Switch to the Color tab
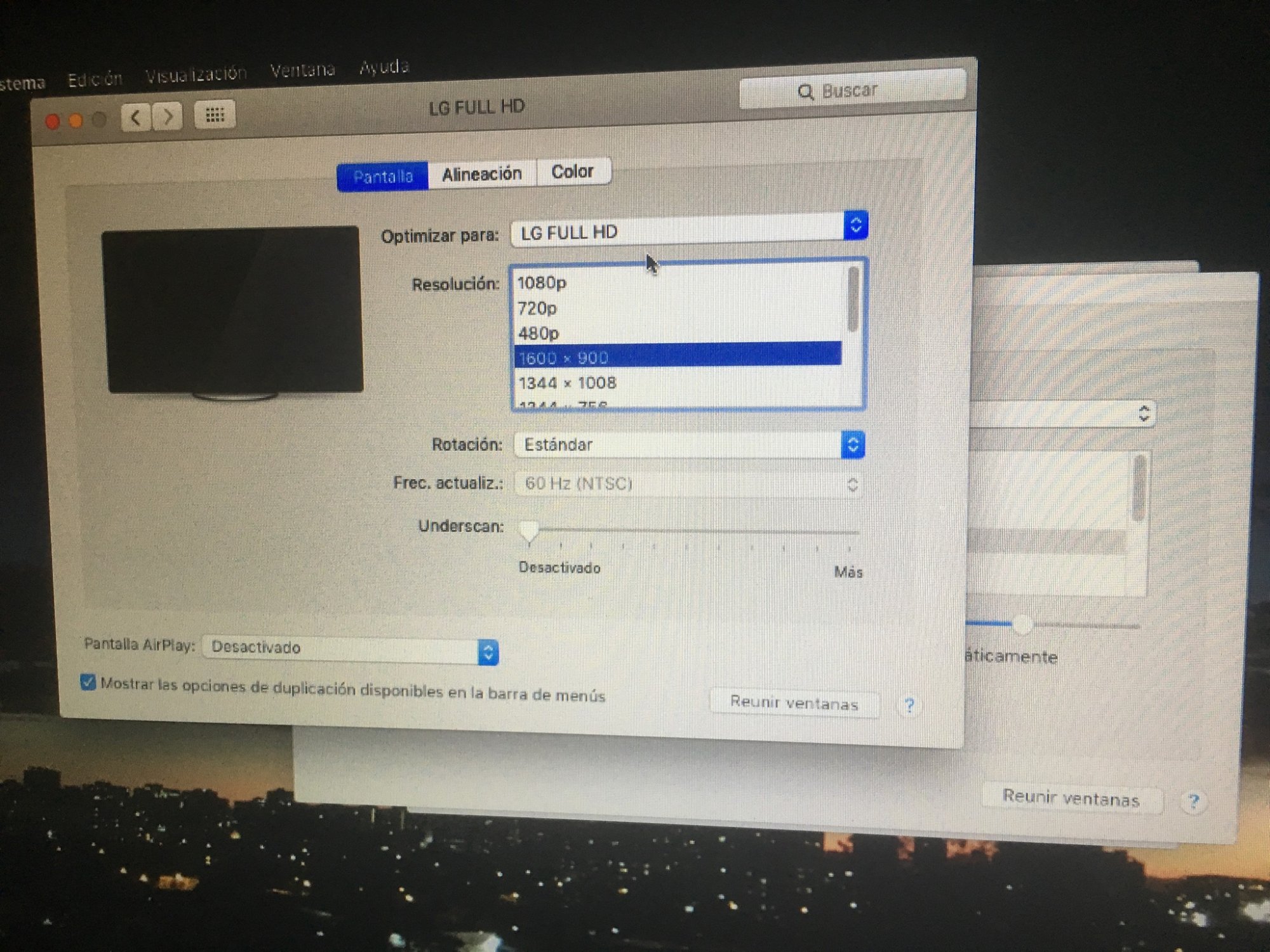 (572, 171)
